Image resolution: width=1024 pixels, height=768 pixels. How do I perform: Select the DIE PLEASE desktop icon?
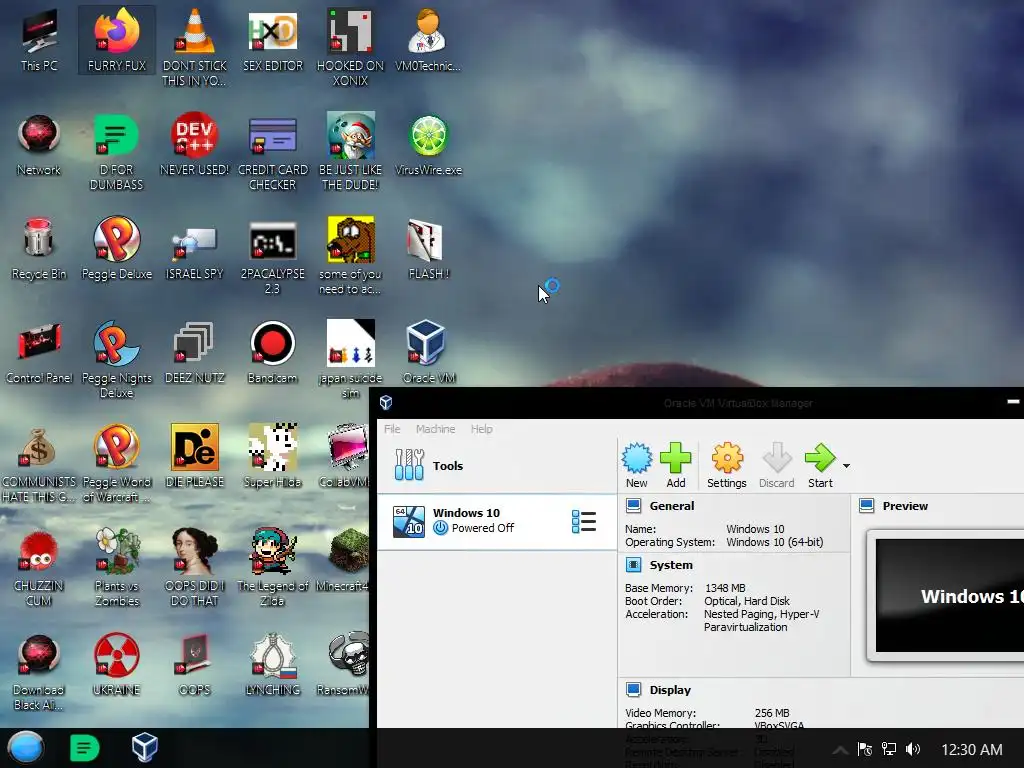point(195,457)
